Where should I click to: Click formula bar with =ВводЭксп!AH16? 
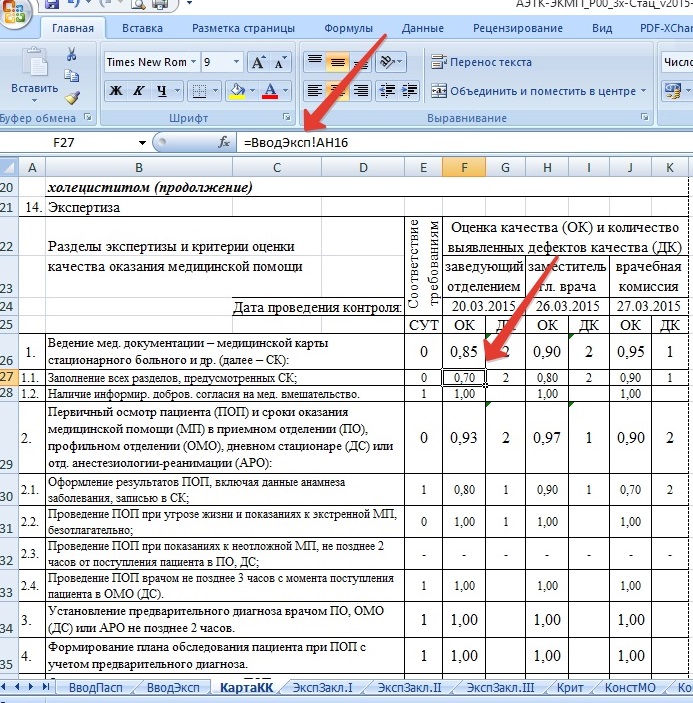coord(465,143)
